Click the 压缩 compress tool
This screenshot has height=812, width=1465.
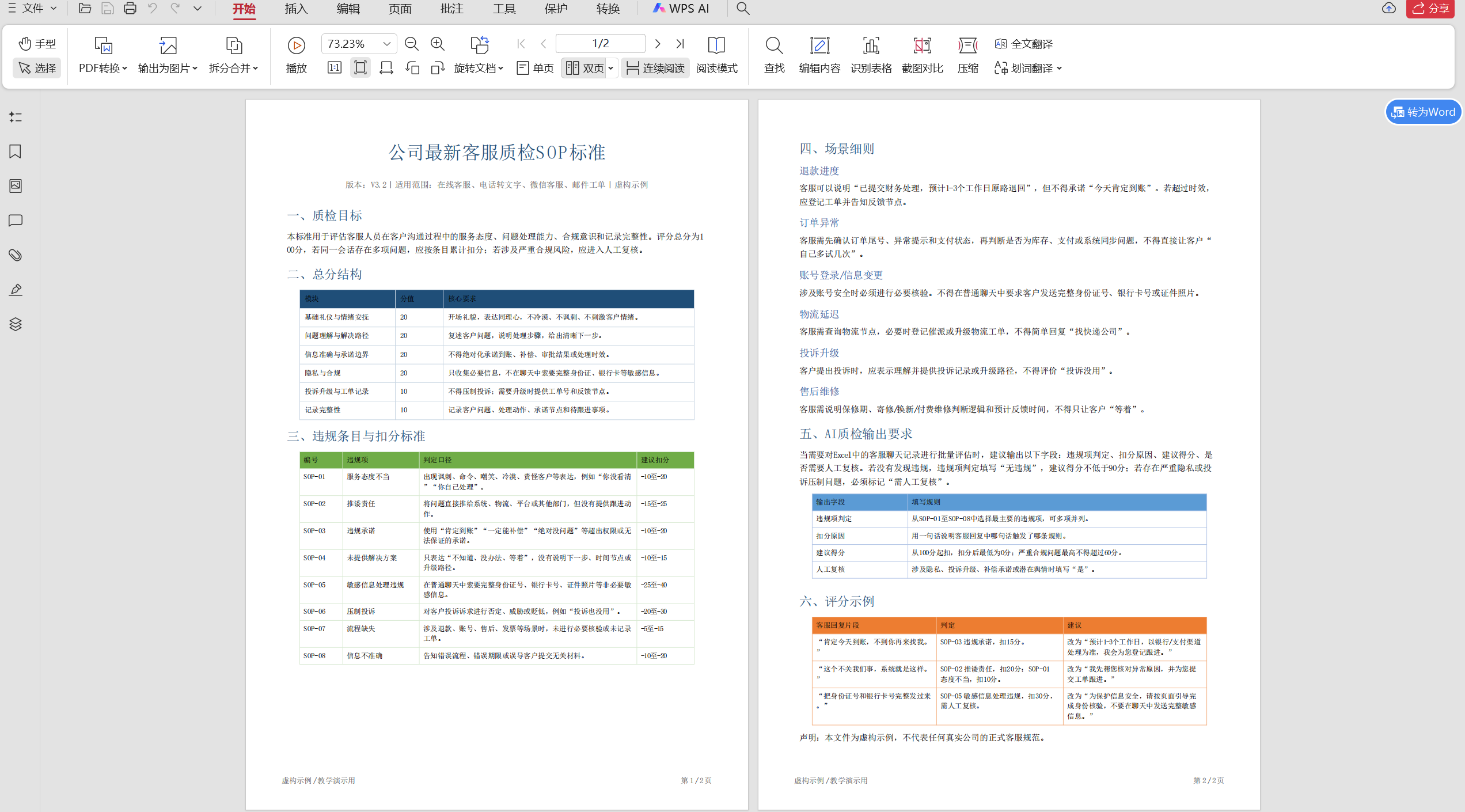point(968,55)
